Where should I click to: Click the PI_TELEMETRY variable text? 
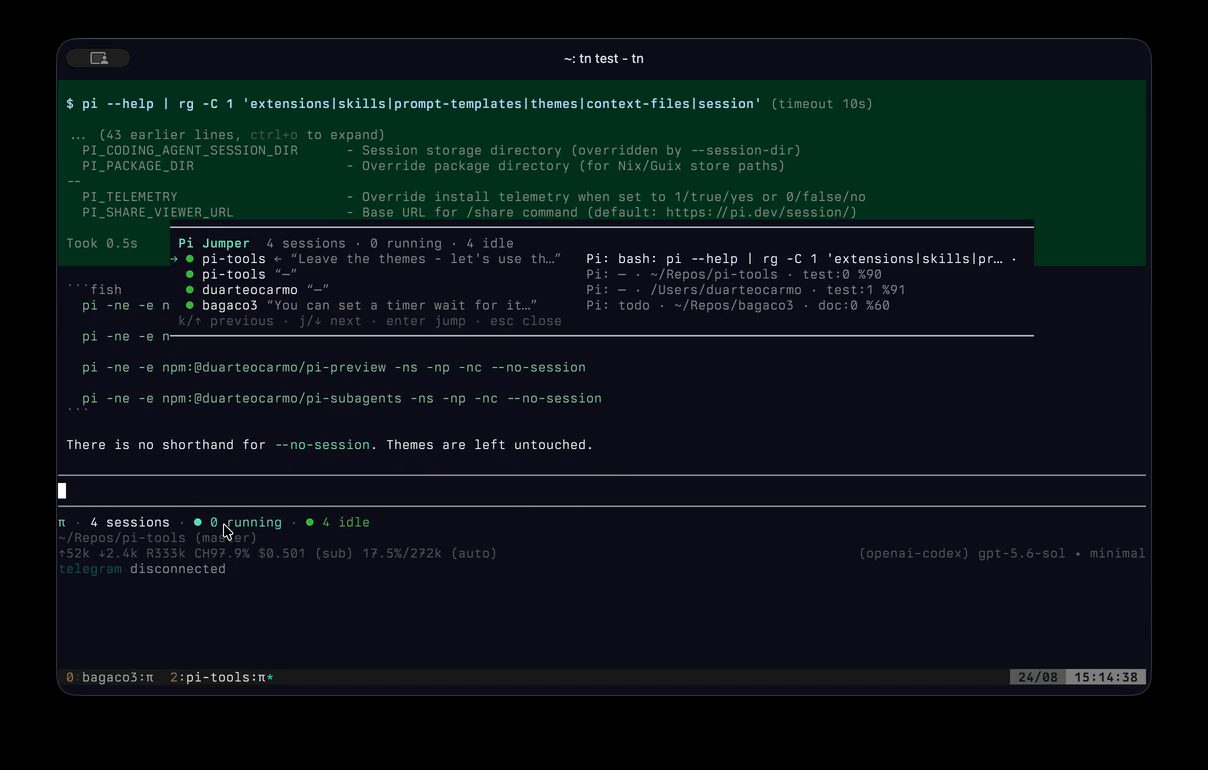pos(130,197)
